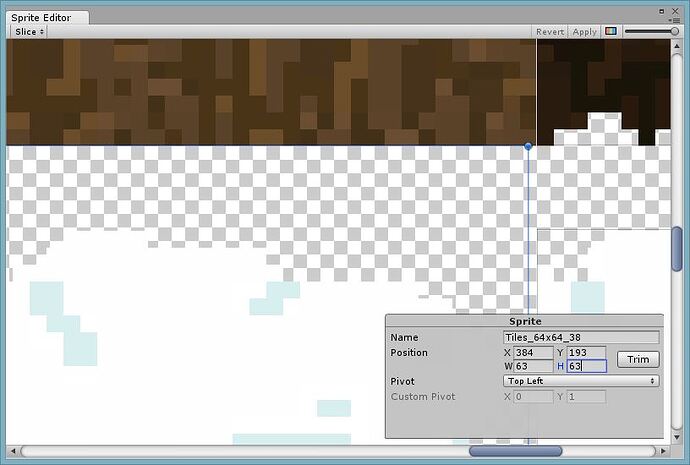Screen dimensions: 690x465
Task: Click the Custom Pivot label
Action: pyautogui.click(x=423, y=397)
